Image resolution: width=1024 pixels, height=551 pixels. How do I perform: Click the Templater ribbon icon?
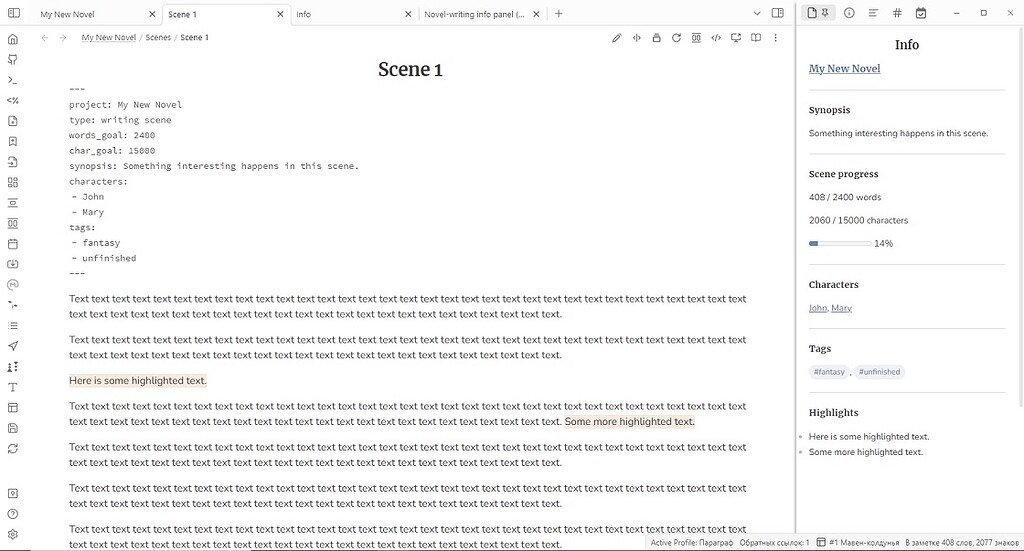12,101
